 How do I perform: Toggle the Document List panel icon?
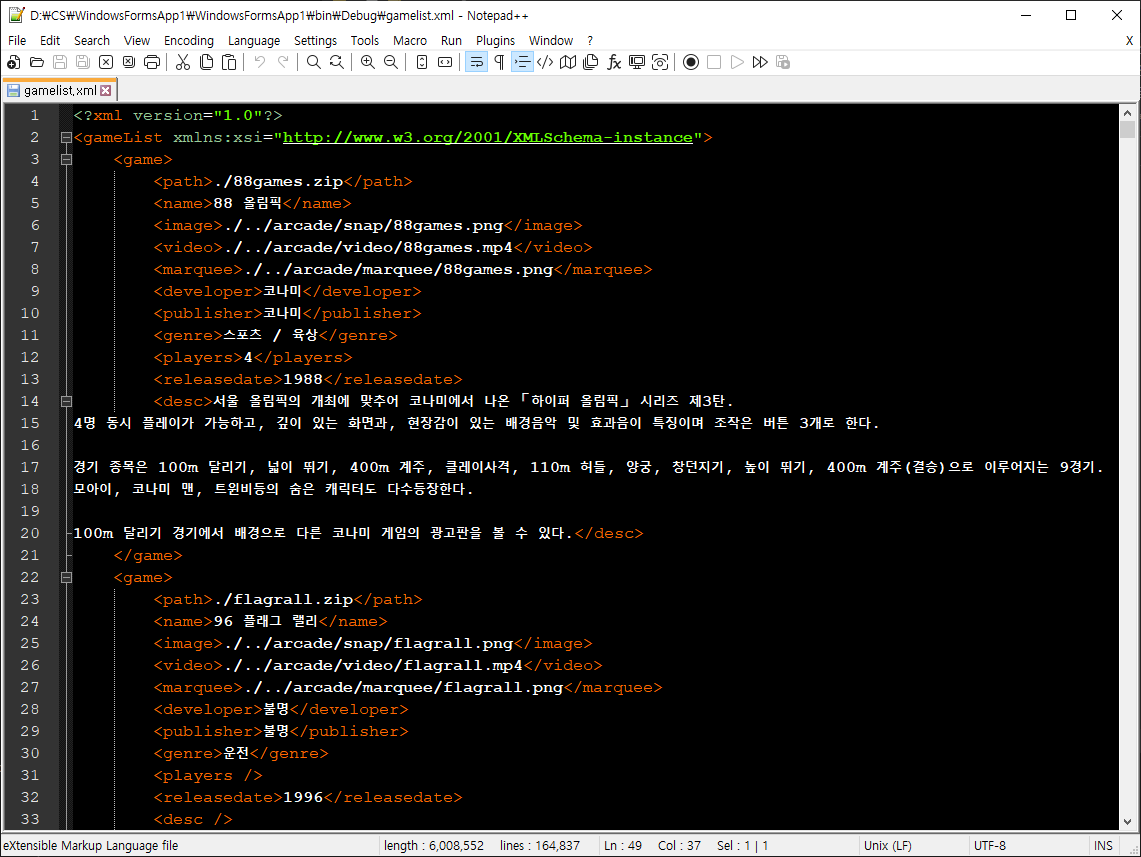591,63
